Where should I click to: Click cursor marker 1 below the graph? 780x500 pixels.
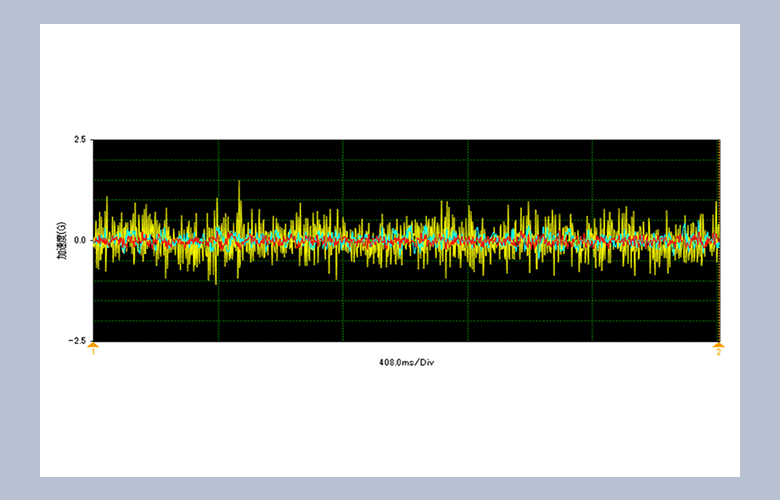click(x=93, y=349)
